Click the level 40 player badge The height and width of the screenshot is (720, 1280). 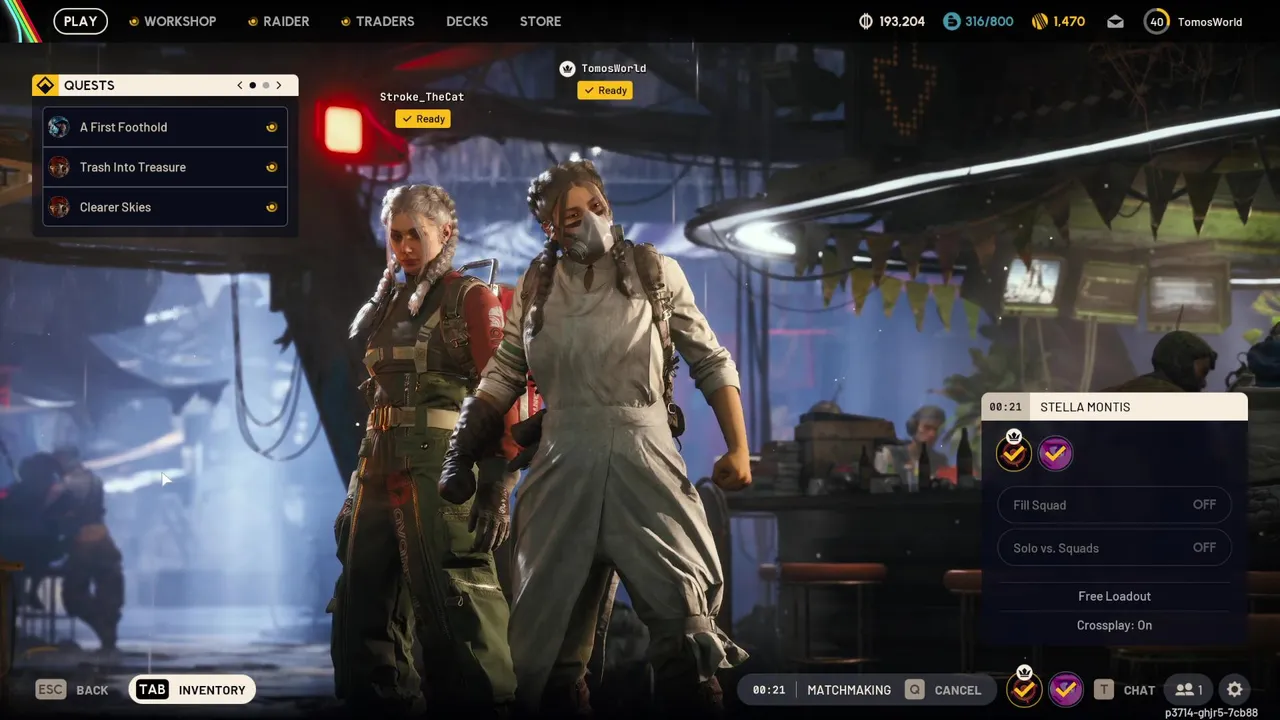tap(1157, 21)
